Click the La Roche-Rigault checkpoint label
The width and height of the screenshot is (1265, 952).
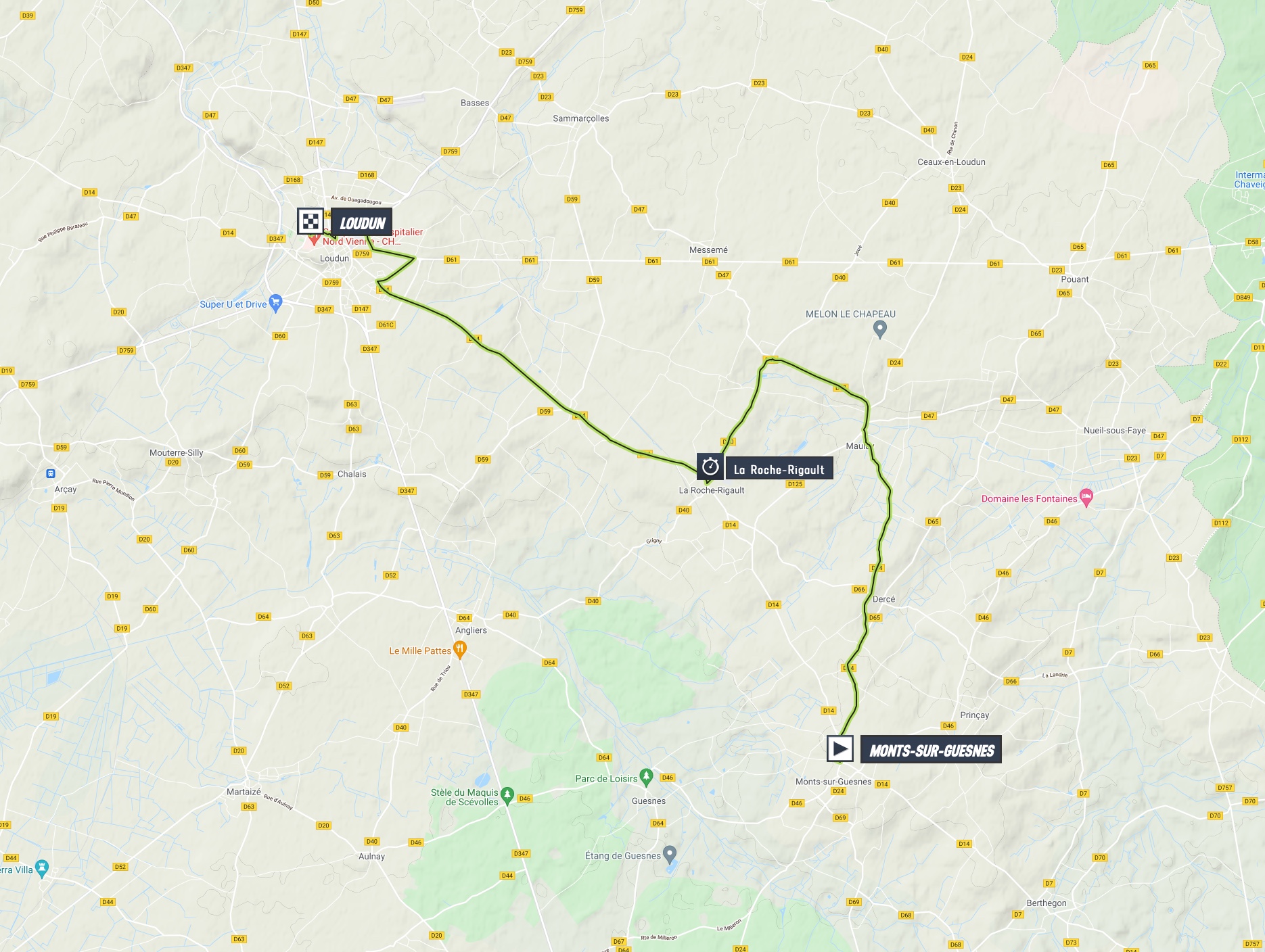coord(779,469)
